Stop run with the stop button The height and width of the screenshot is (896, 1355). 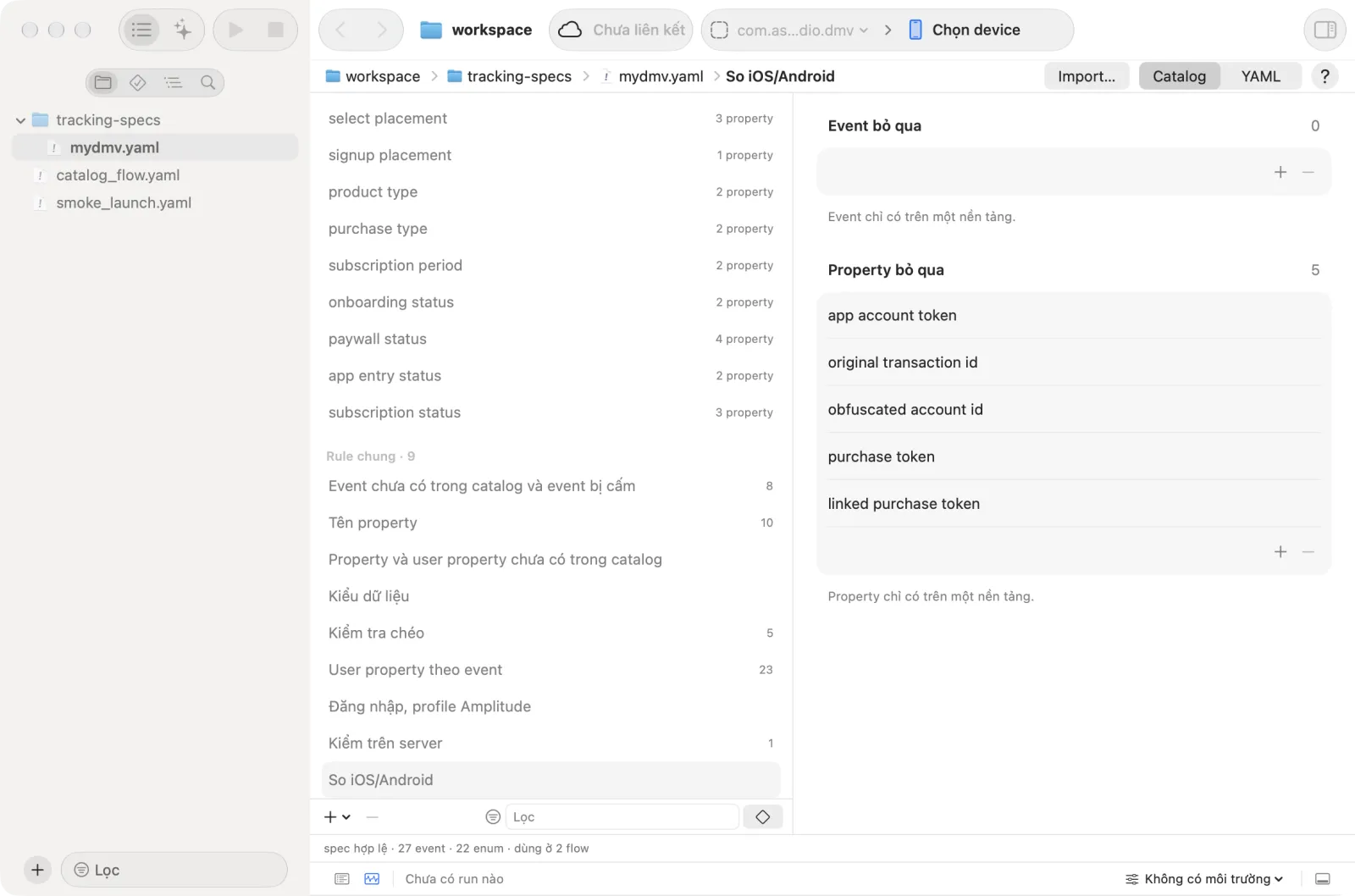(275, 30)
